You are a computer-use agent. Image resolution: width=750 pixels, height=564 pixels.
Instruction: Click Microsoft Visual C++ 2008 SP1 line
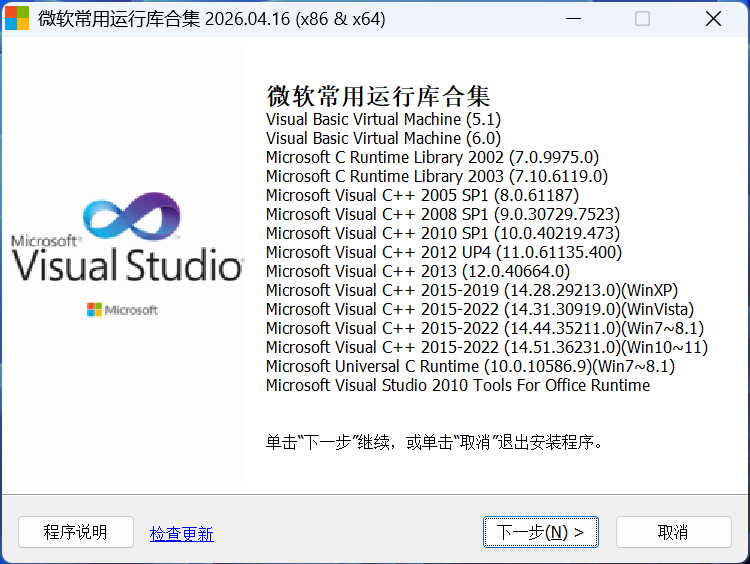click(443, 214)
